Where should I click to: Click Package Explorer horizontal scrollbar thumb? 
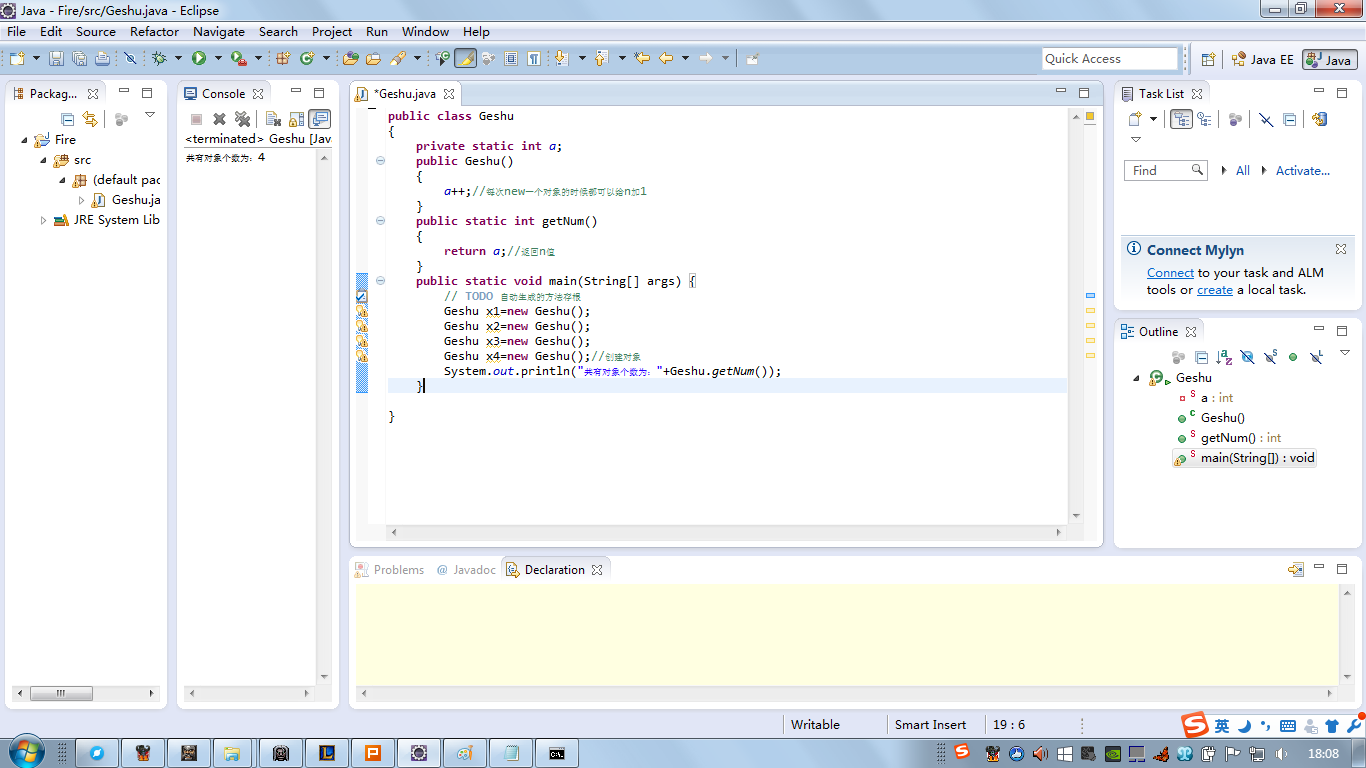pyautogui.click(x=61, y=693)
